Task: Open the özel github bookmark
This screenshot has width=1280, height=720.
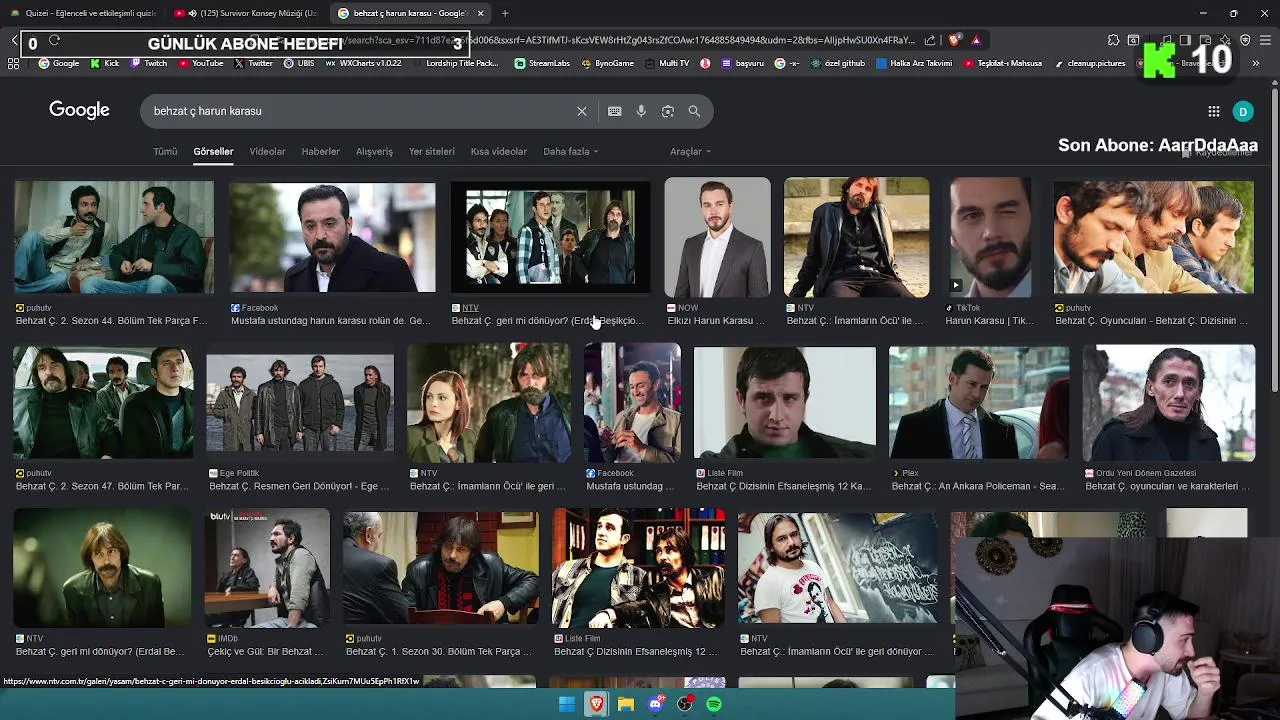Action: coord(837,63)
